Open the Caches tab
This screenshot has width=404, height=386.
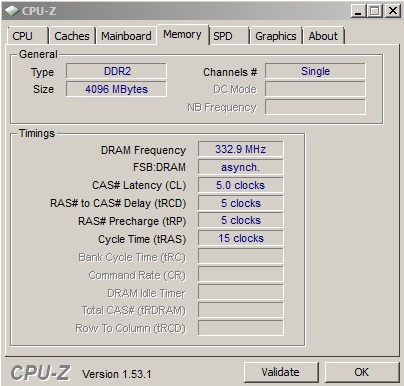(72, 36)
